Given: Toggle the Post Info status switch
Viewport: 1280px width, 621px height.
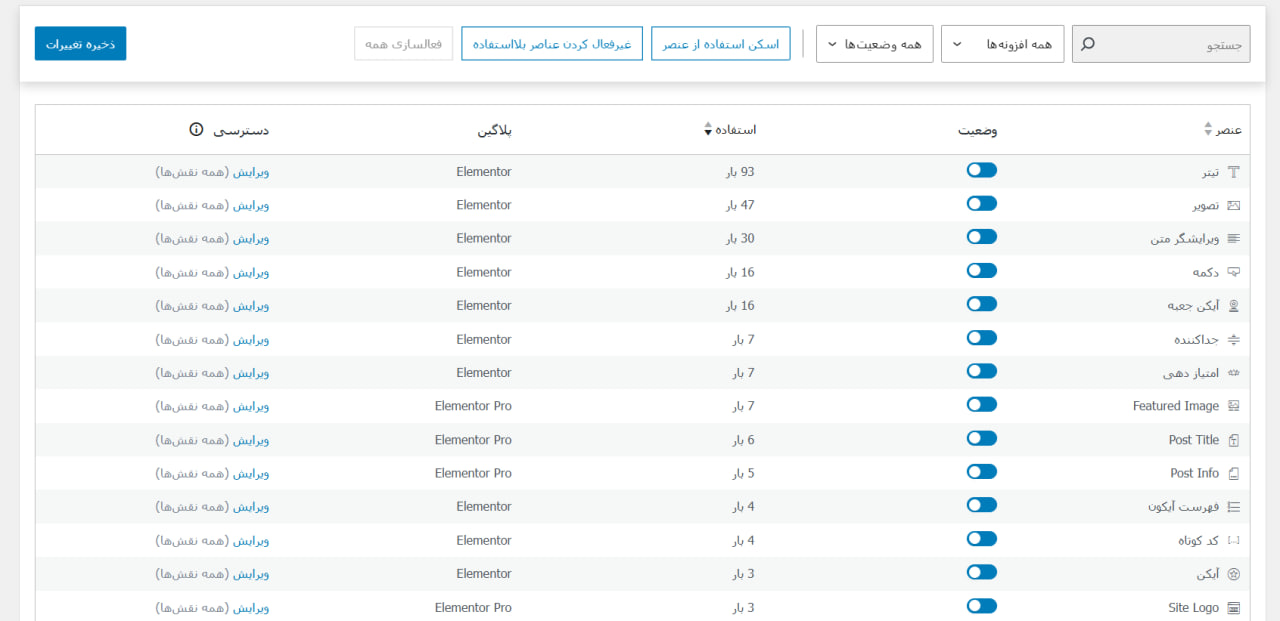Looking at the screenshot, I should point(982,472).
